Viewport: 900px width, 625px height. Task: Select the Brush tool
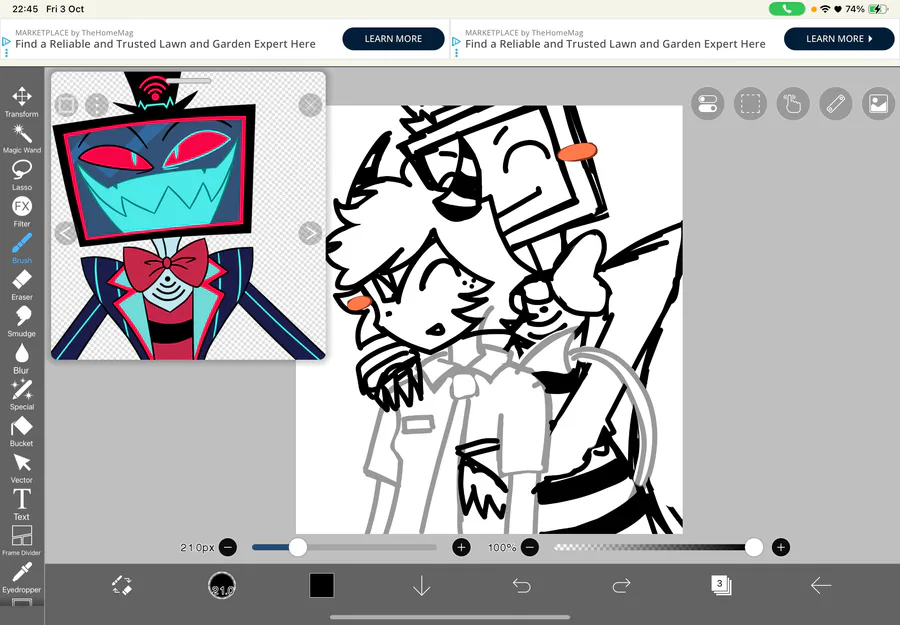point(22,249)
